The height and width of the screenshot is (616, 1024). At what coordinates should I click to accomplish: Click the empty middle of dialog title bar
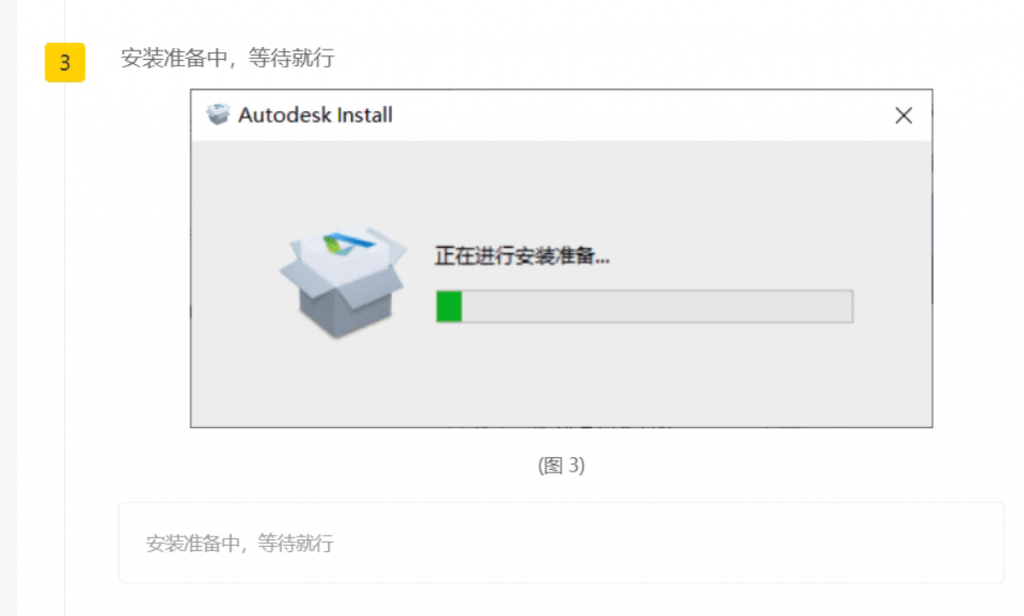[640, 116]
